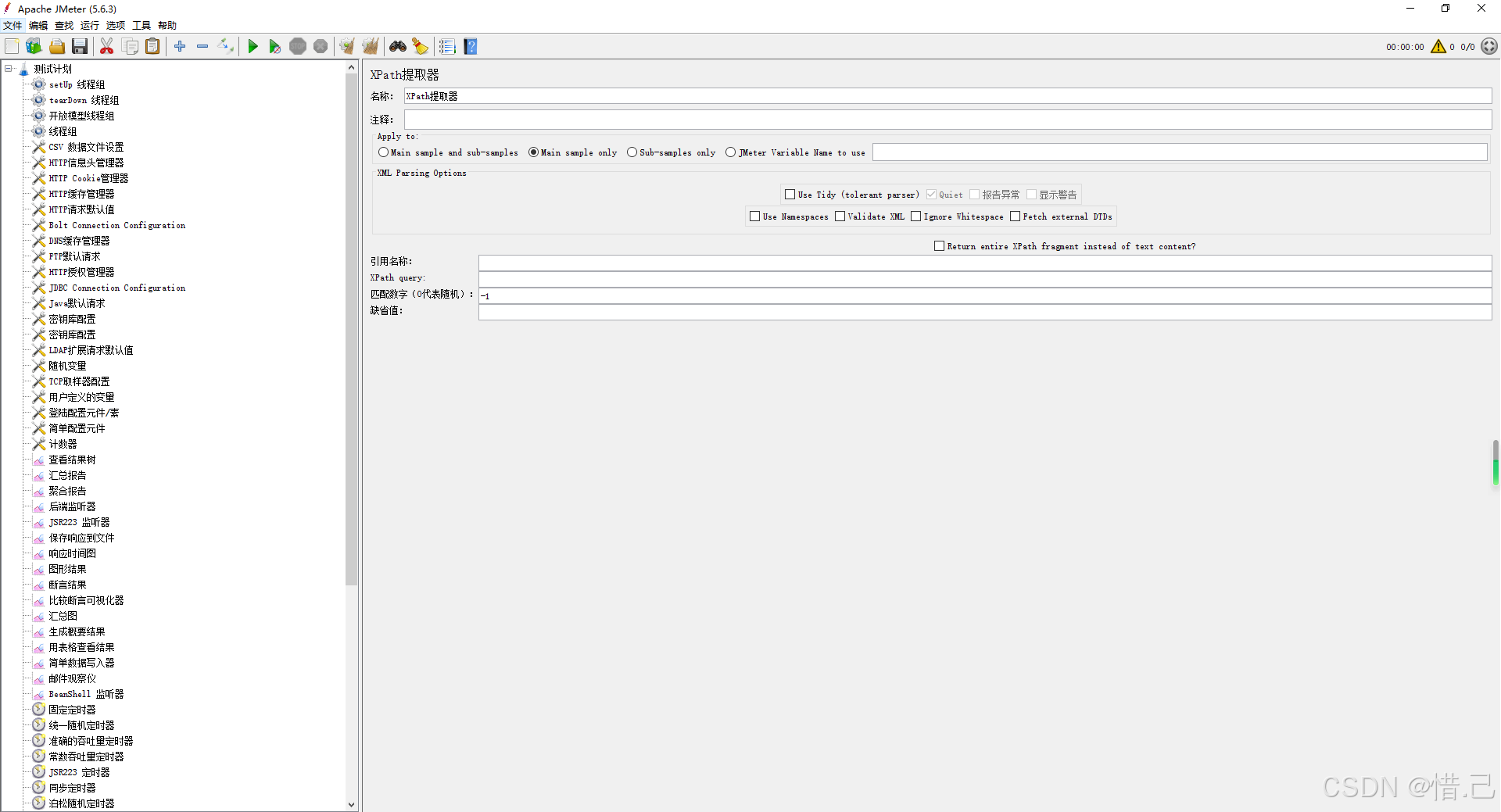Stop the running test
1501x812 pixels.
click(298, 47)
